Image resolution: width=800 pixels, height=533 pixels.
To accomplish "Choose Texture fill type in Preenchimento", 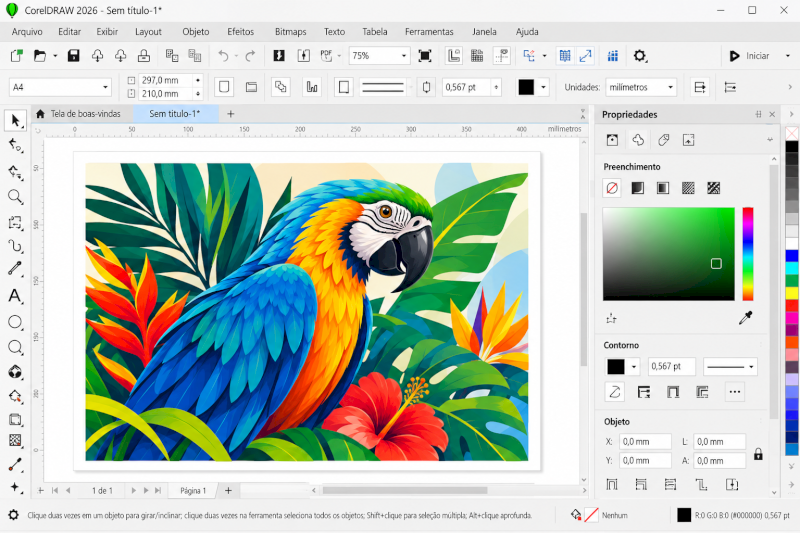I will pyautogui.click(x=714, y=188).
